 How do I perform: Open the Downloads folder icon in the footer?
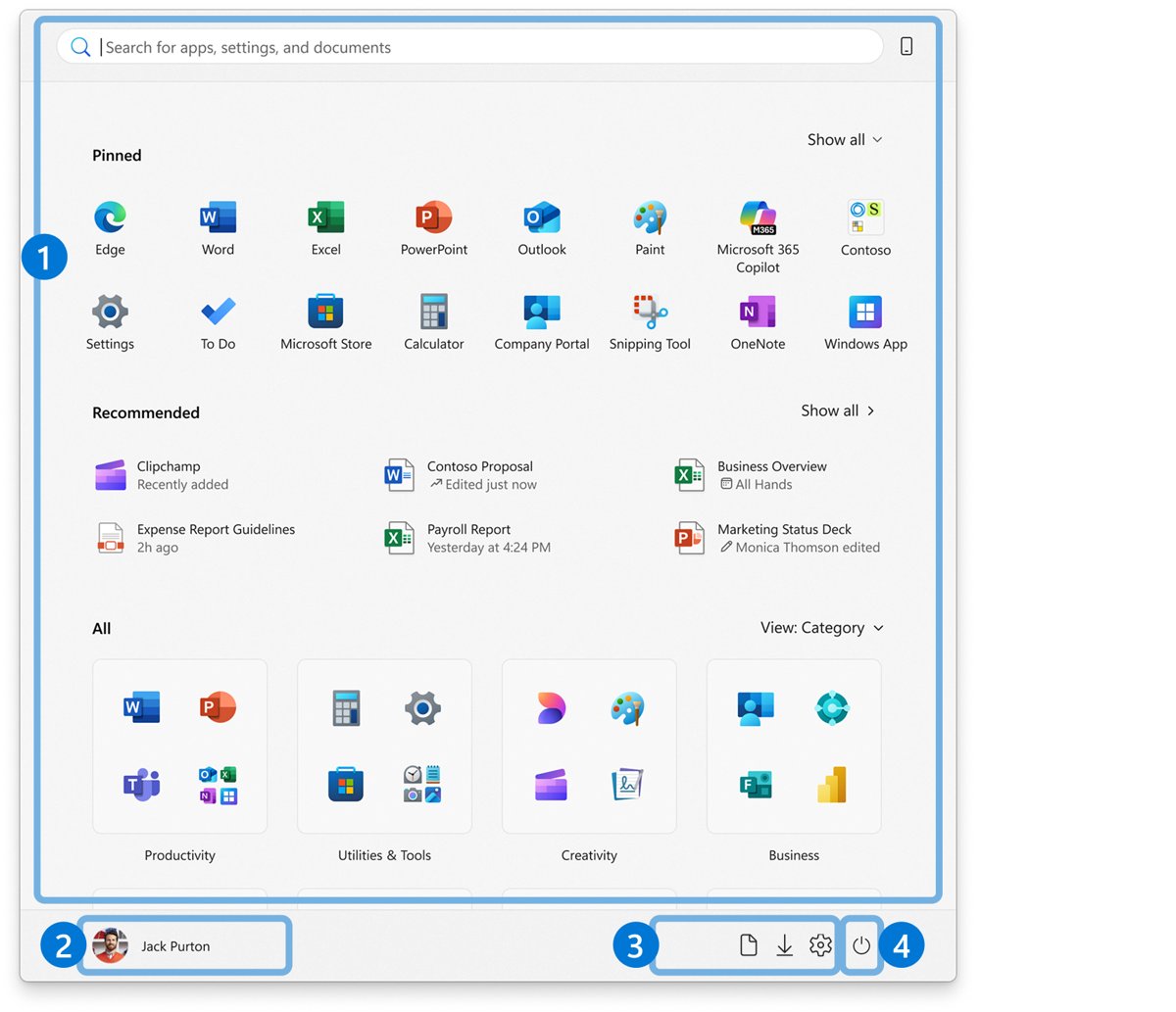[x=785, y=945]
